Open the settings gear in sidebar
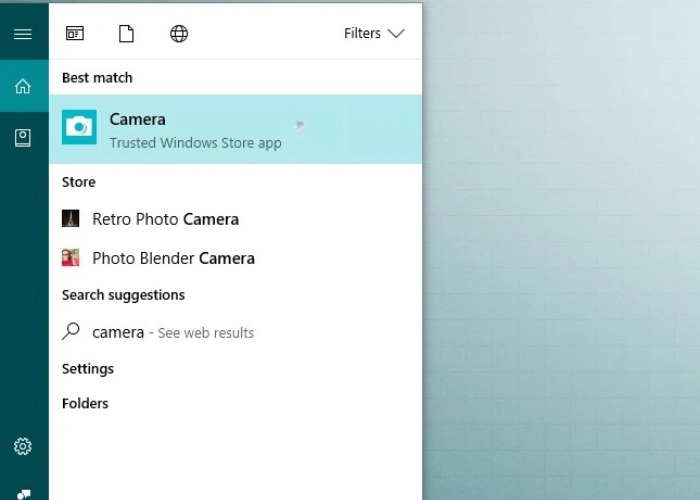Viewport: 700px width, 500px height. [22, 446]
